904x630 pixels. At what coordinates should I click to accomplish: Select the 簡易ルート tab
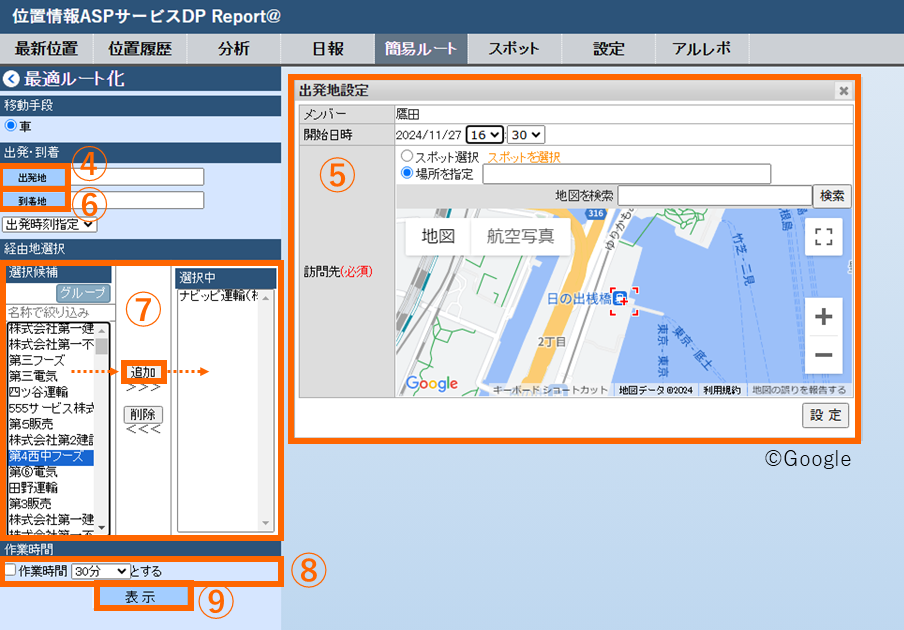coord(421,48)
